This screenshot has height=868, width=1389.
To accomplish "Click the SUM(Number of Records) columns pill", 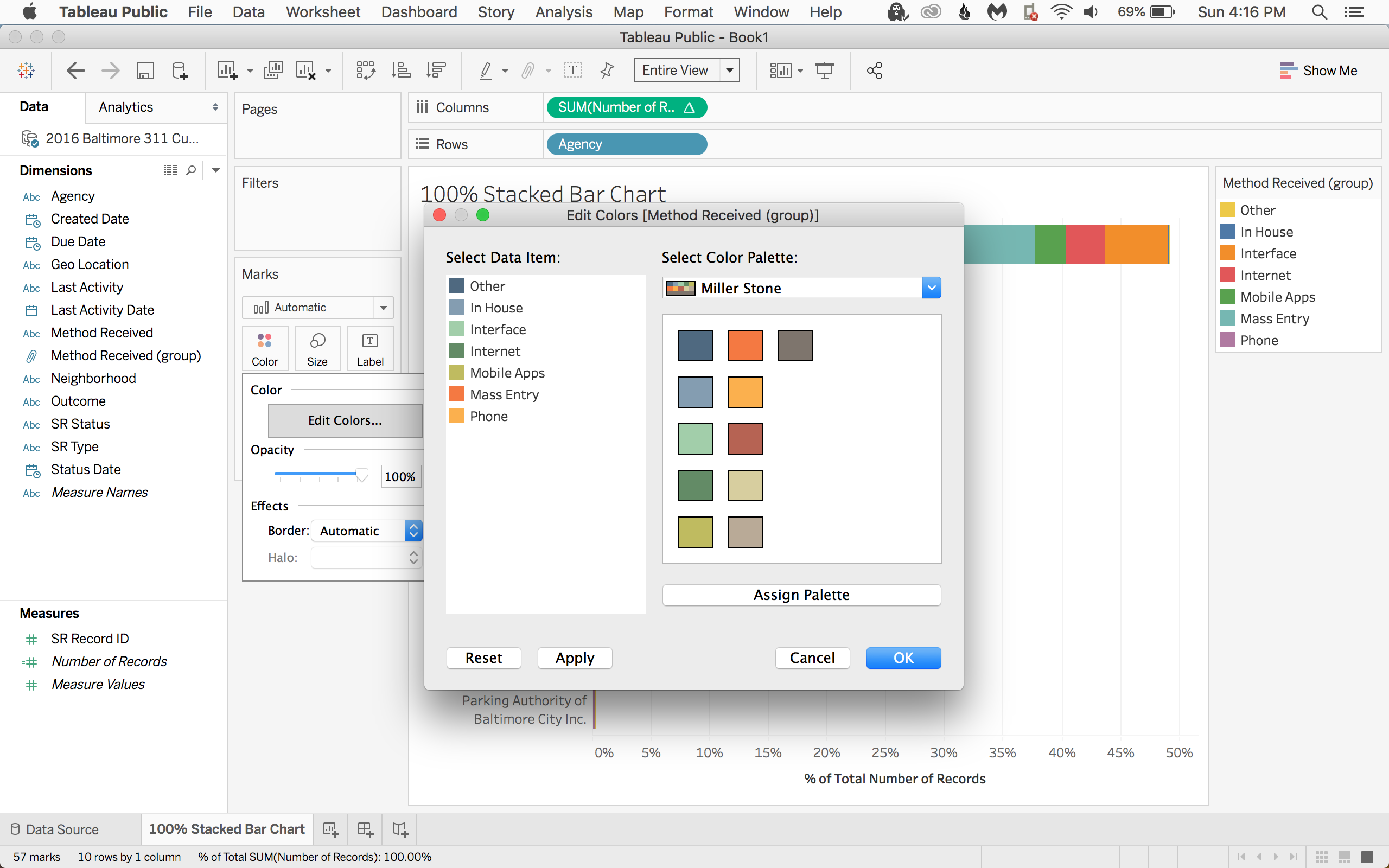I will click(x=627, y=107).
